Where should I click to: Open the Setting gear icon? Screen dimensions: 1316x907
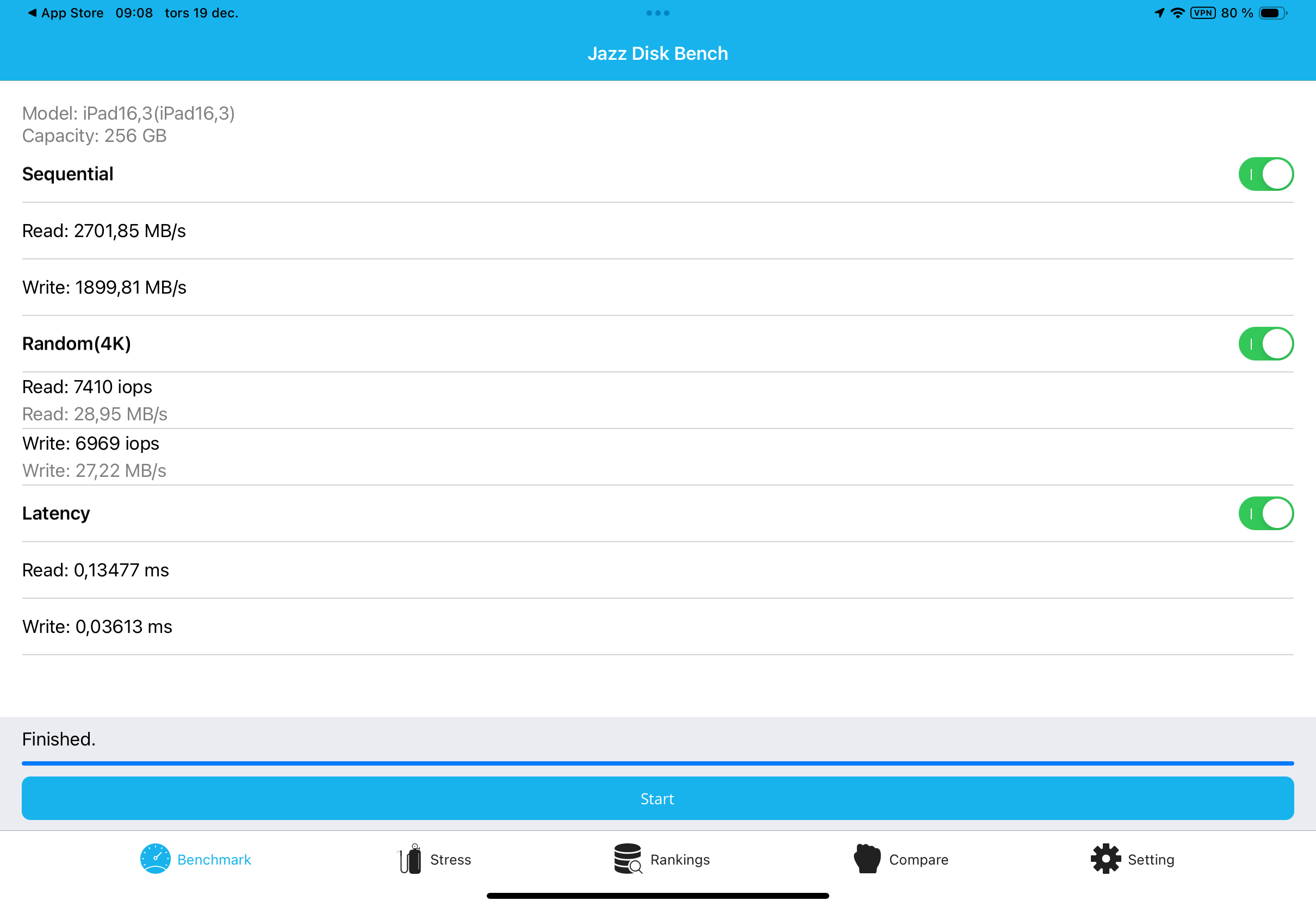[x=1106, y=859]
